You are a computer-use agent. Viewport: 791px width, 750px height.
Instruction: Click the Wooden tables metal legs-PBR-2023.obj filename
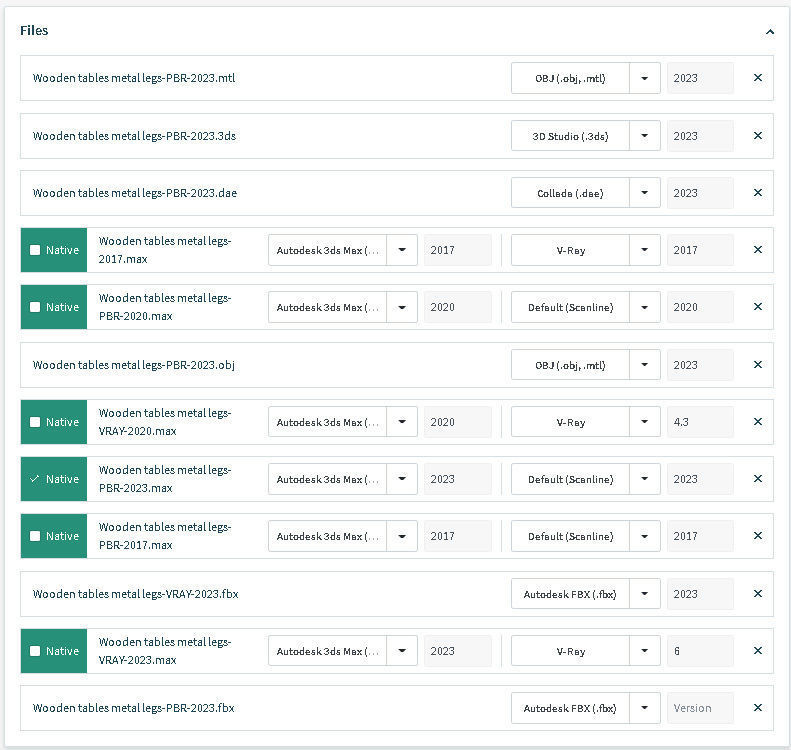tap(134, 365)
